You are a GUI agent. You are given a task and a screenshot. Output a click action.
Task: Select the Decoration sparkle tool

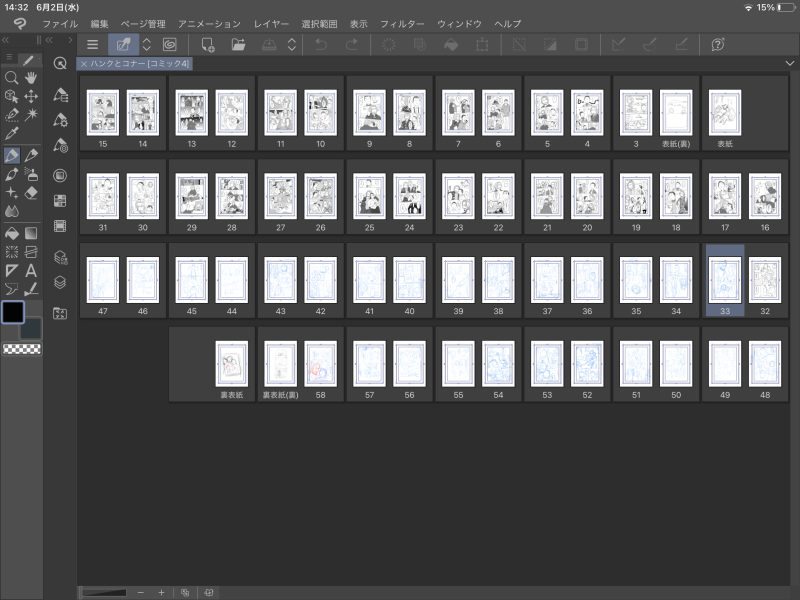pyautogui.click(x=11, y=193)
